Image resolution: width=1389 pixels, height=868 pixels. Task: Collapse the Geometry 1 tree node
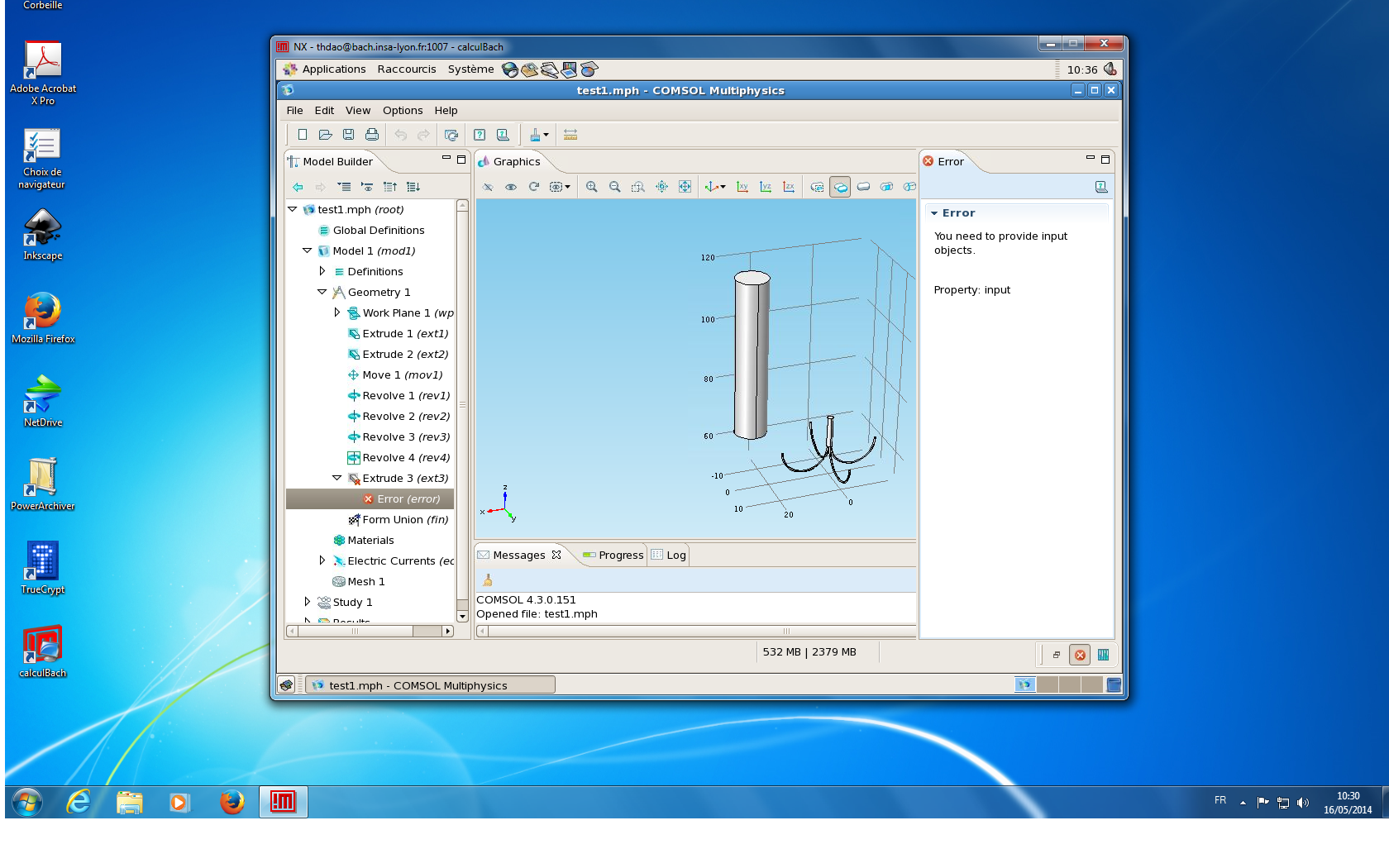[x=322, y=292]
